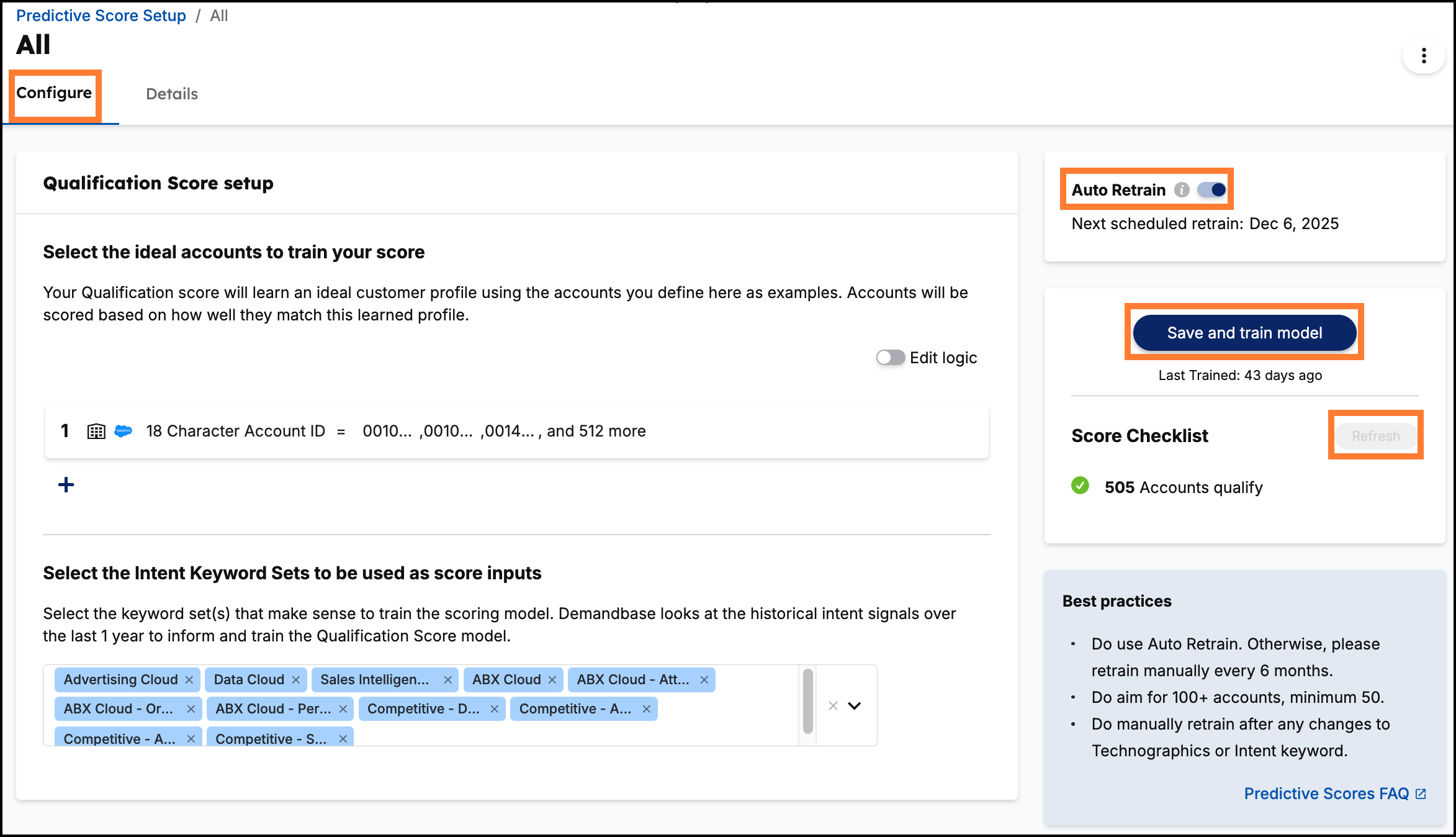
Task: Go to Predictive Score Setup breadcrumb
Action: [x=101, y=16]
